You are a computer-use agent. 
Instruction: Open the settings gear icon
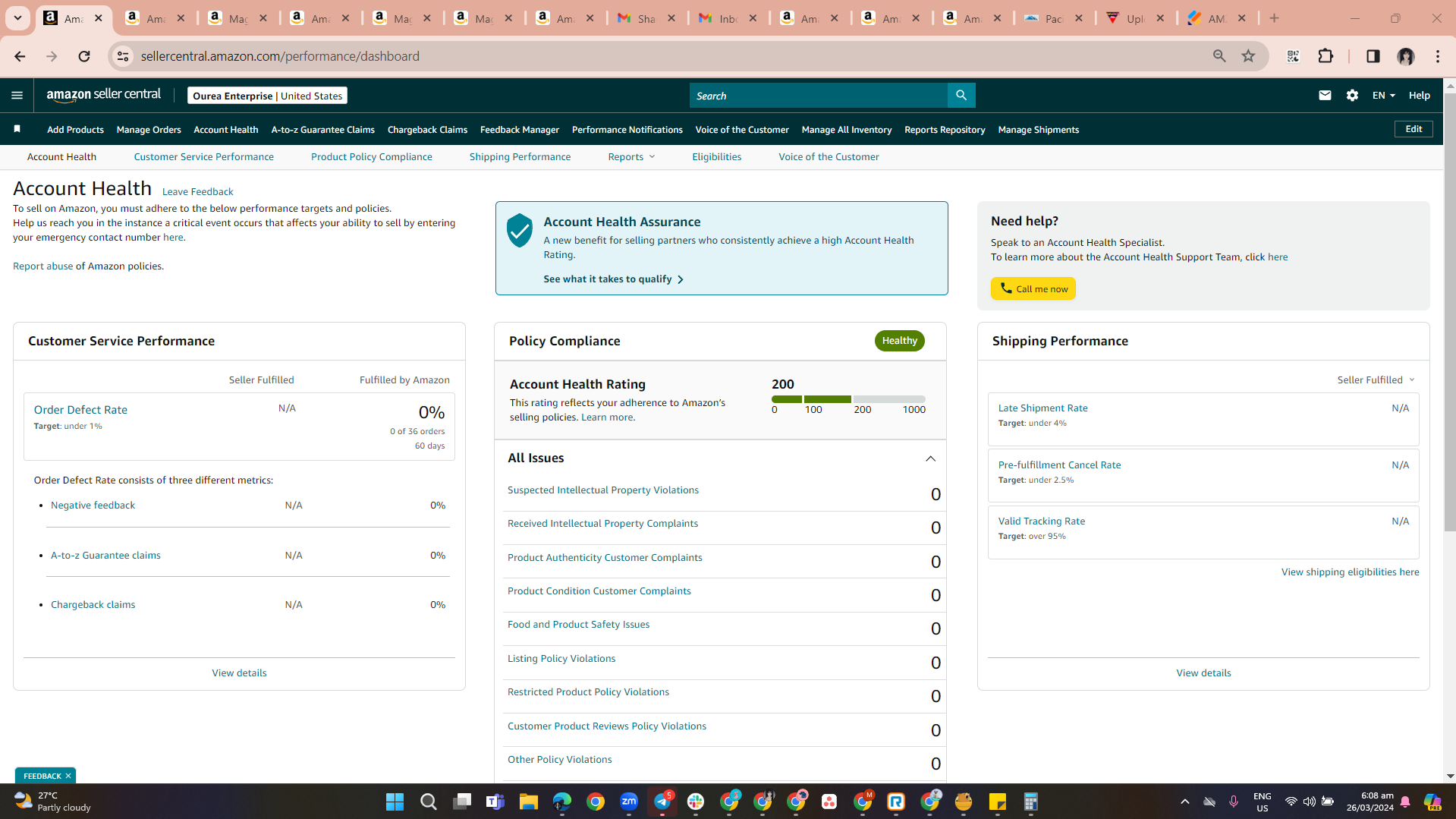tap(1352, 96)
